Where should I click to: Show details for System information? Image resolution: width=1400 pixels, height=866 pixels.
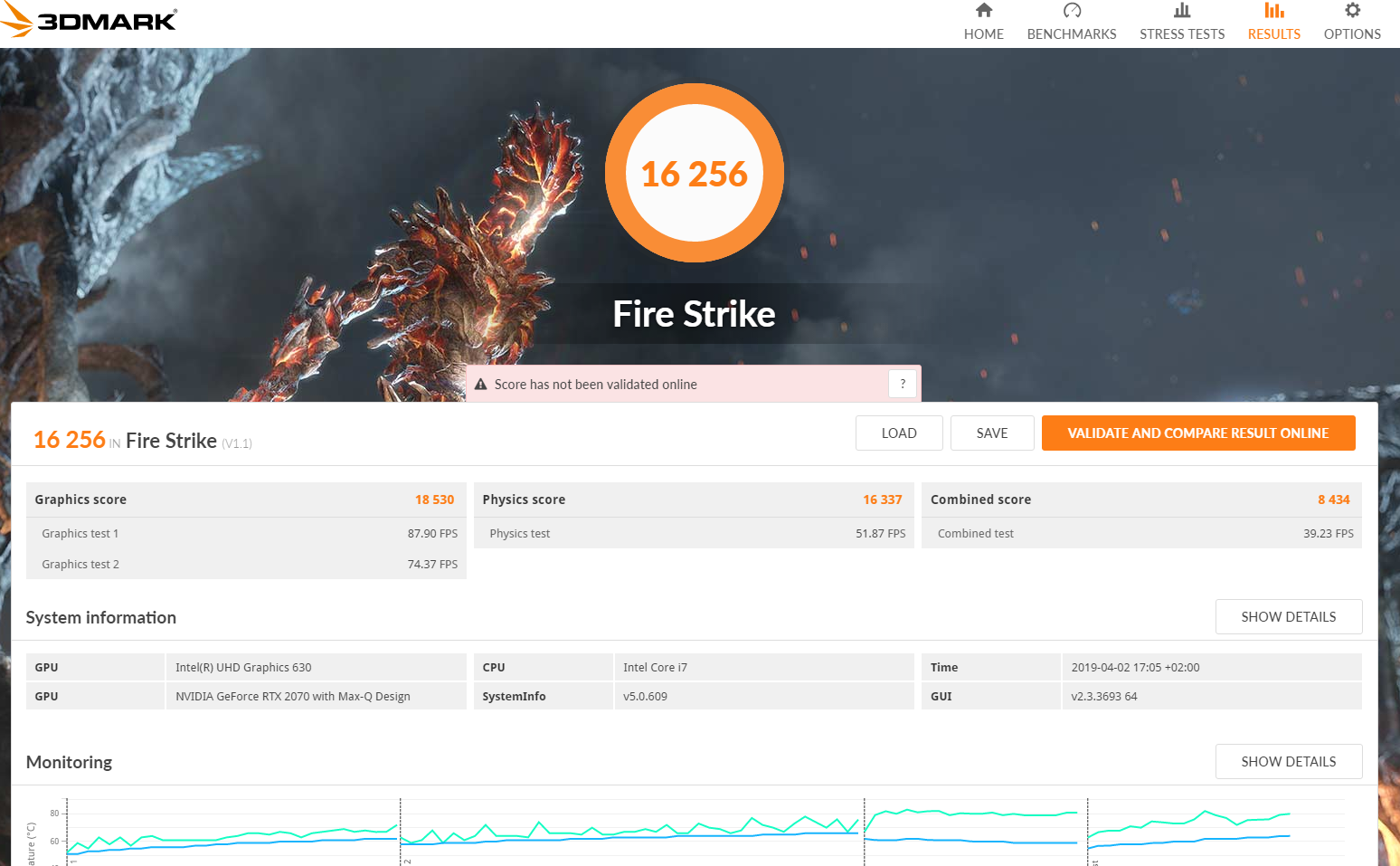click(x=1289, y=616)
